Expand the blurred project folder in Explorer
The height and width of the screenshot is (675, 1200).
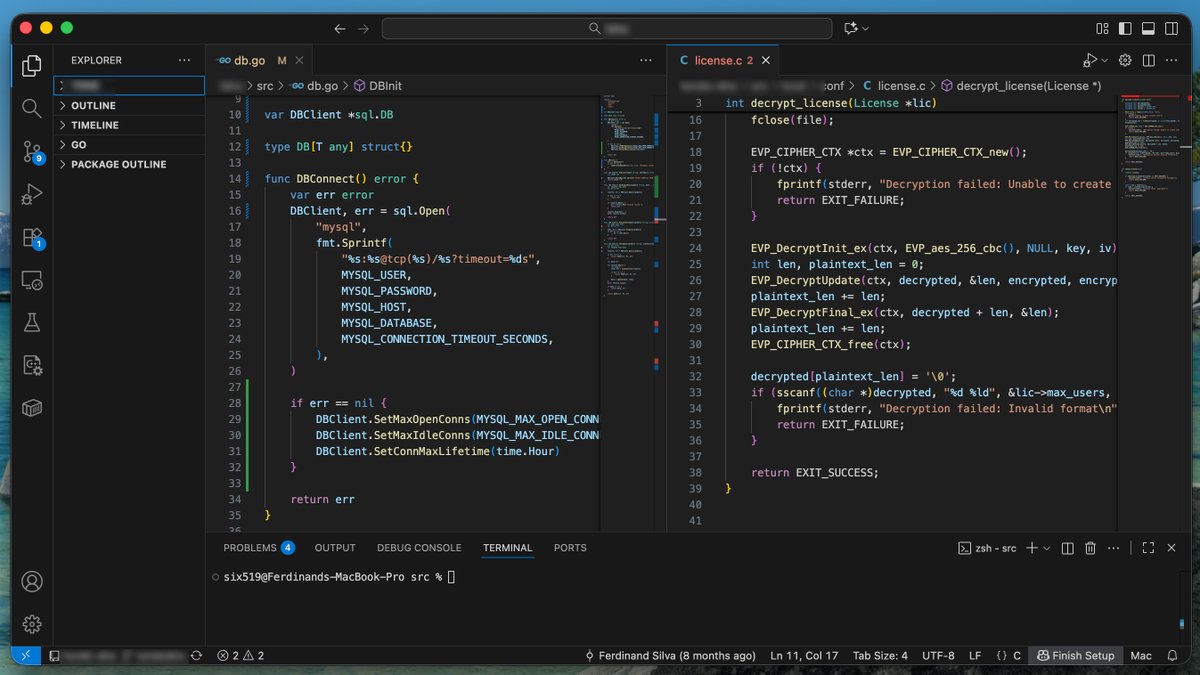pyautogui.click(x=129, y=86)
